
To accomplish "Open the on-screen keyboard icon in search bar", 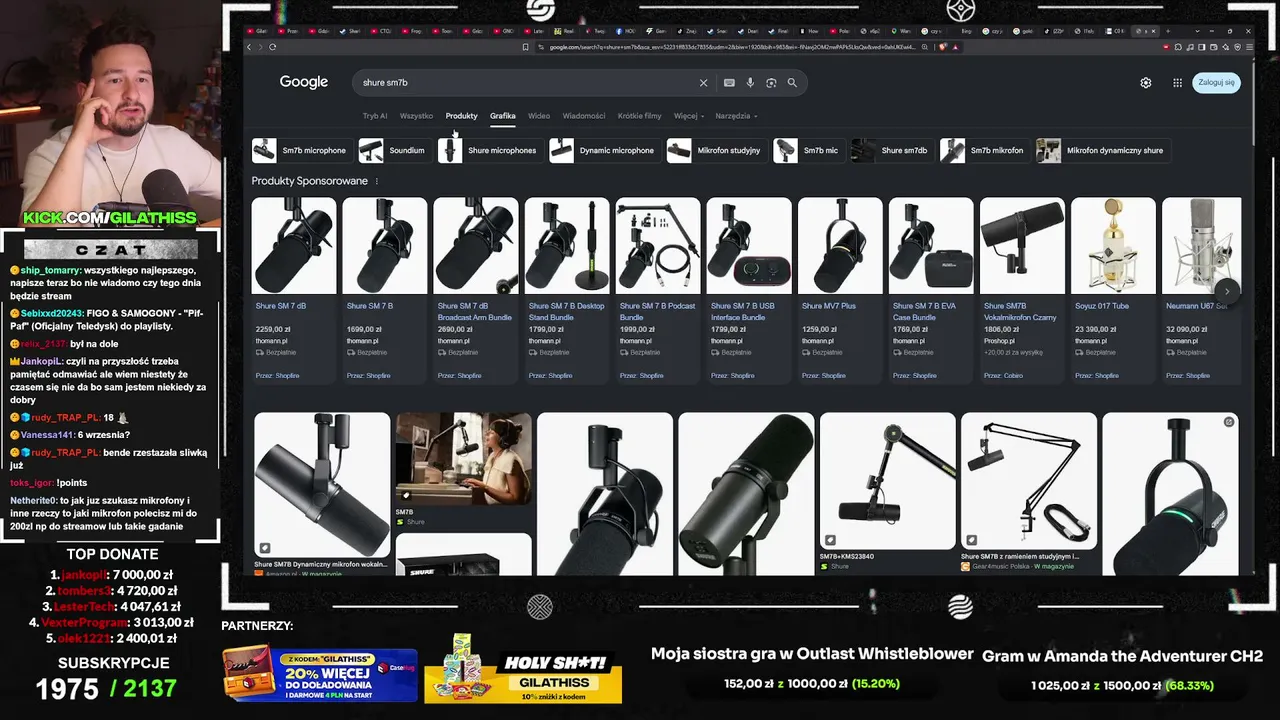I will point(729,83).
